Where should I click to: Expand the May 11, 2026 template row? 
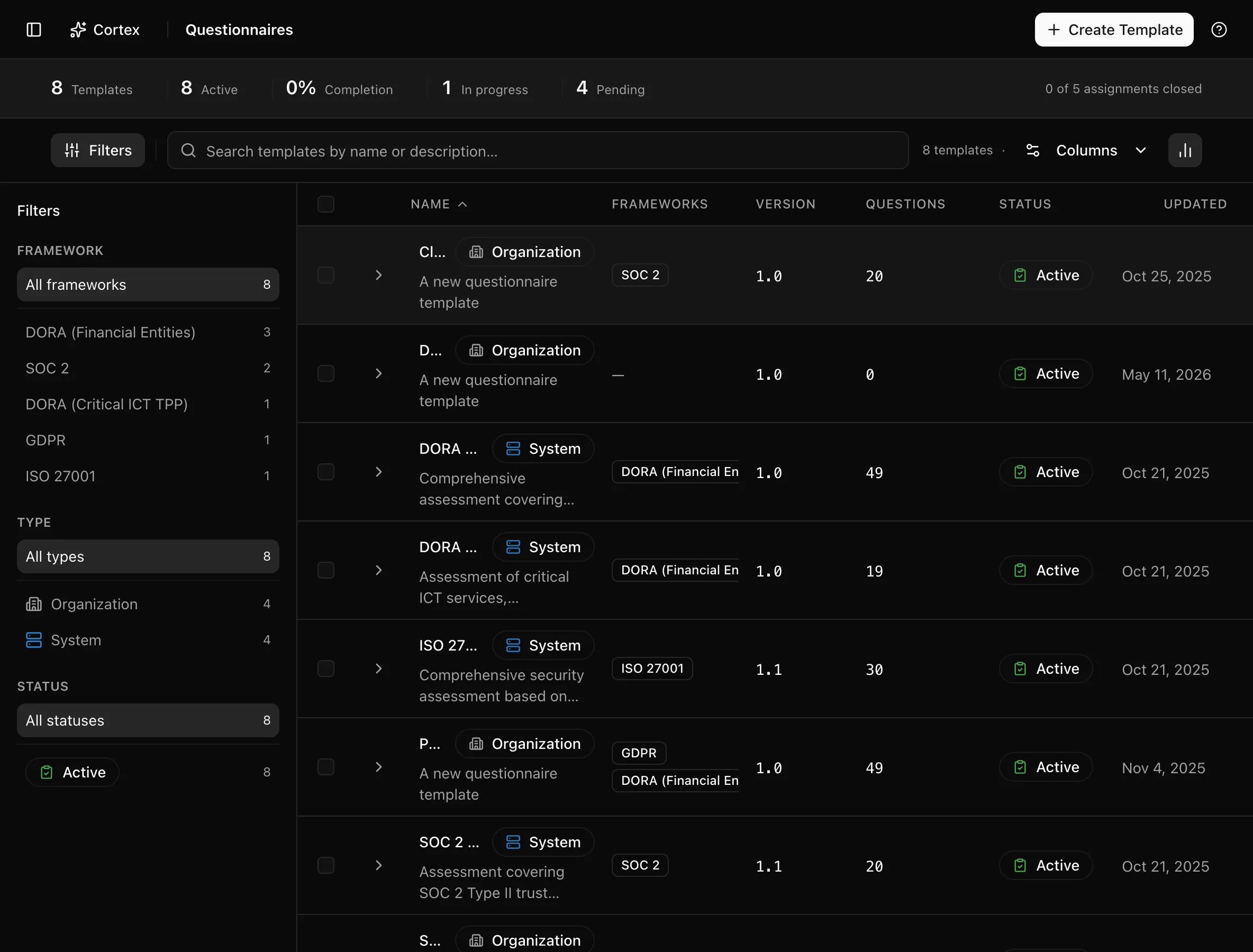(x=379, y=373)
